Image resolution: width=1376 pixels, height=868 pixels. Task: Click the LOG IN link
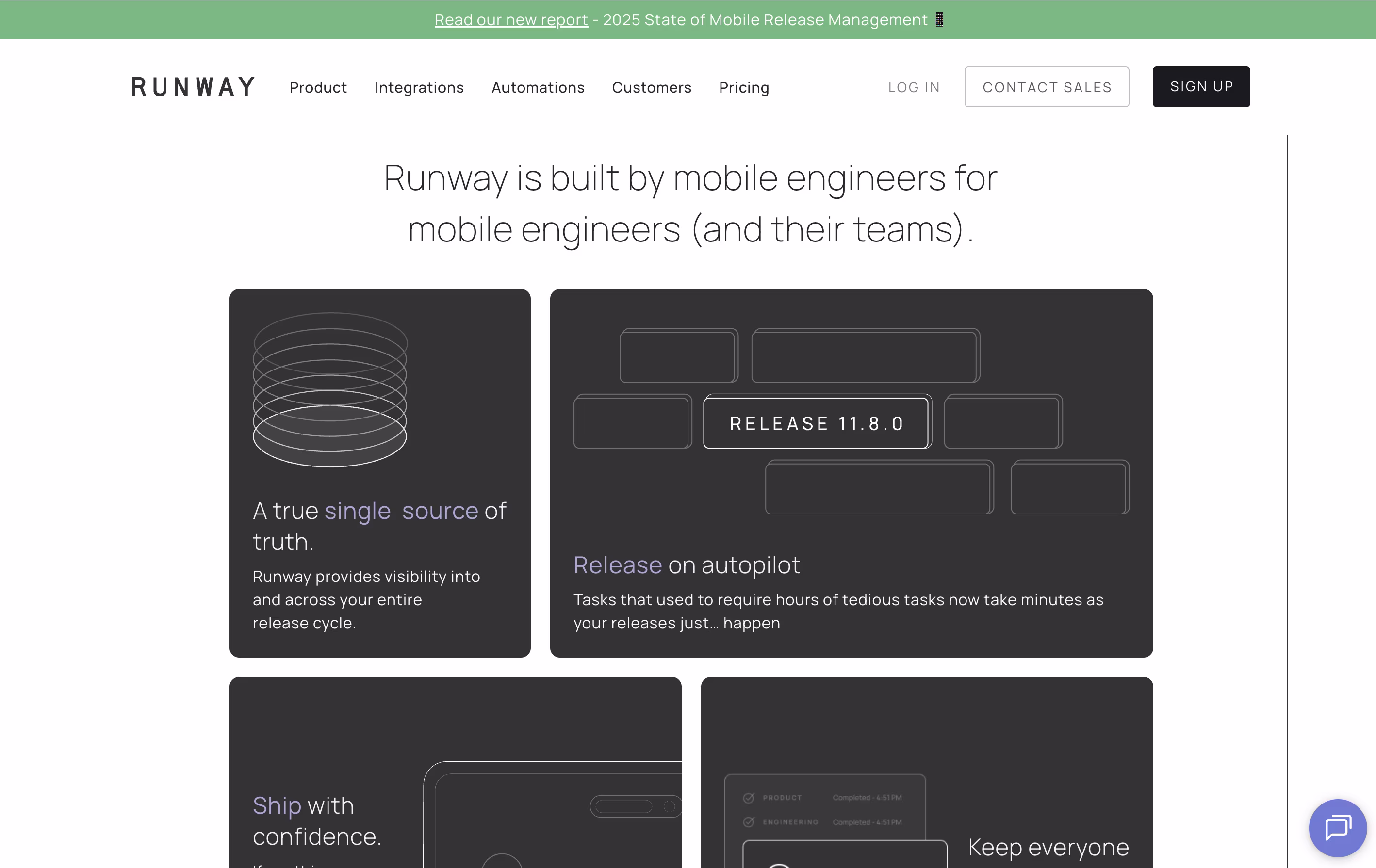914,87
